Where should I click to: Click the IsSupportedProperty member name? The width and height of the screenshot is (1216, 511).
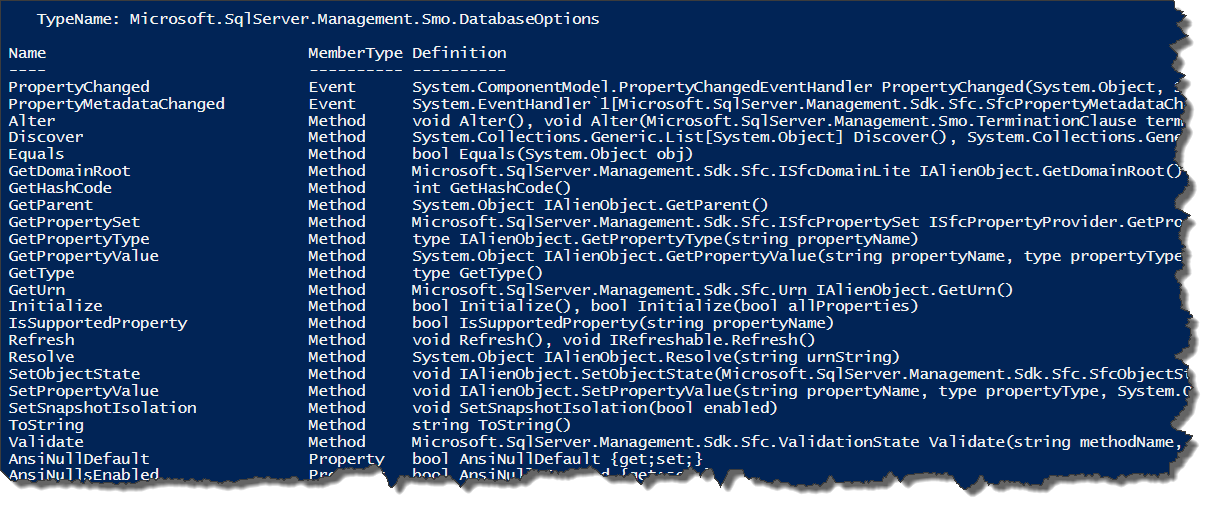(x=97, y=323)
